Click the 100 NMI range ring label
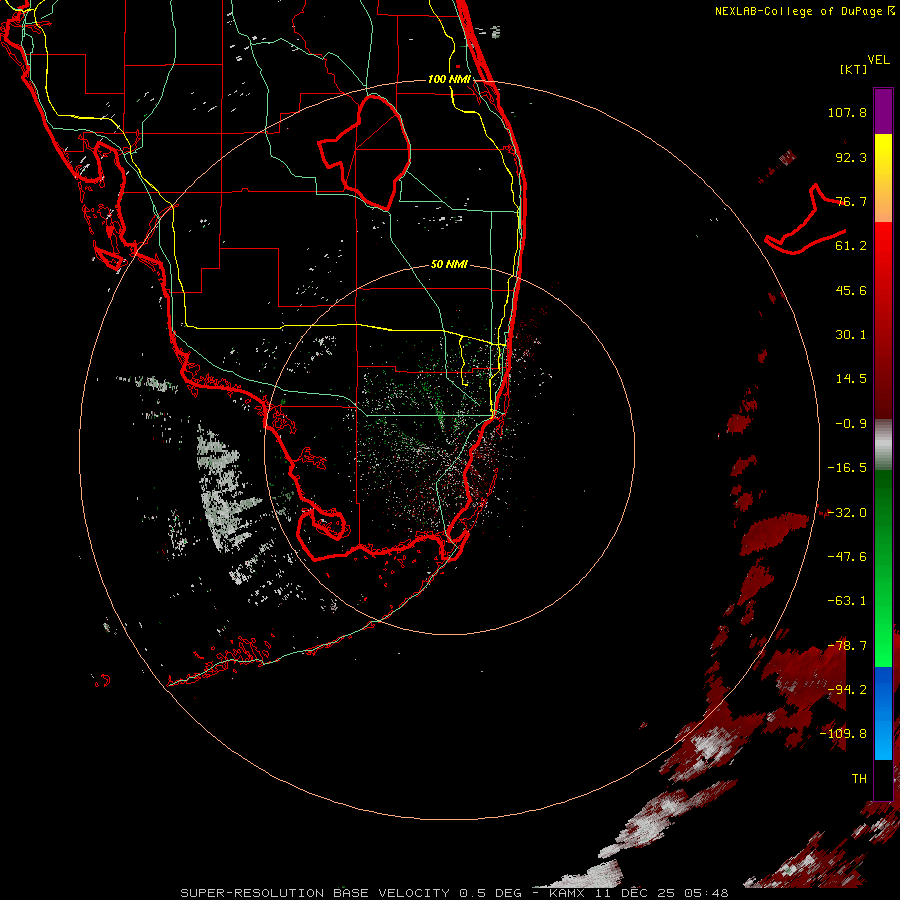This screenshot has height=900, width=900. coord(449,79)
